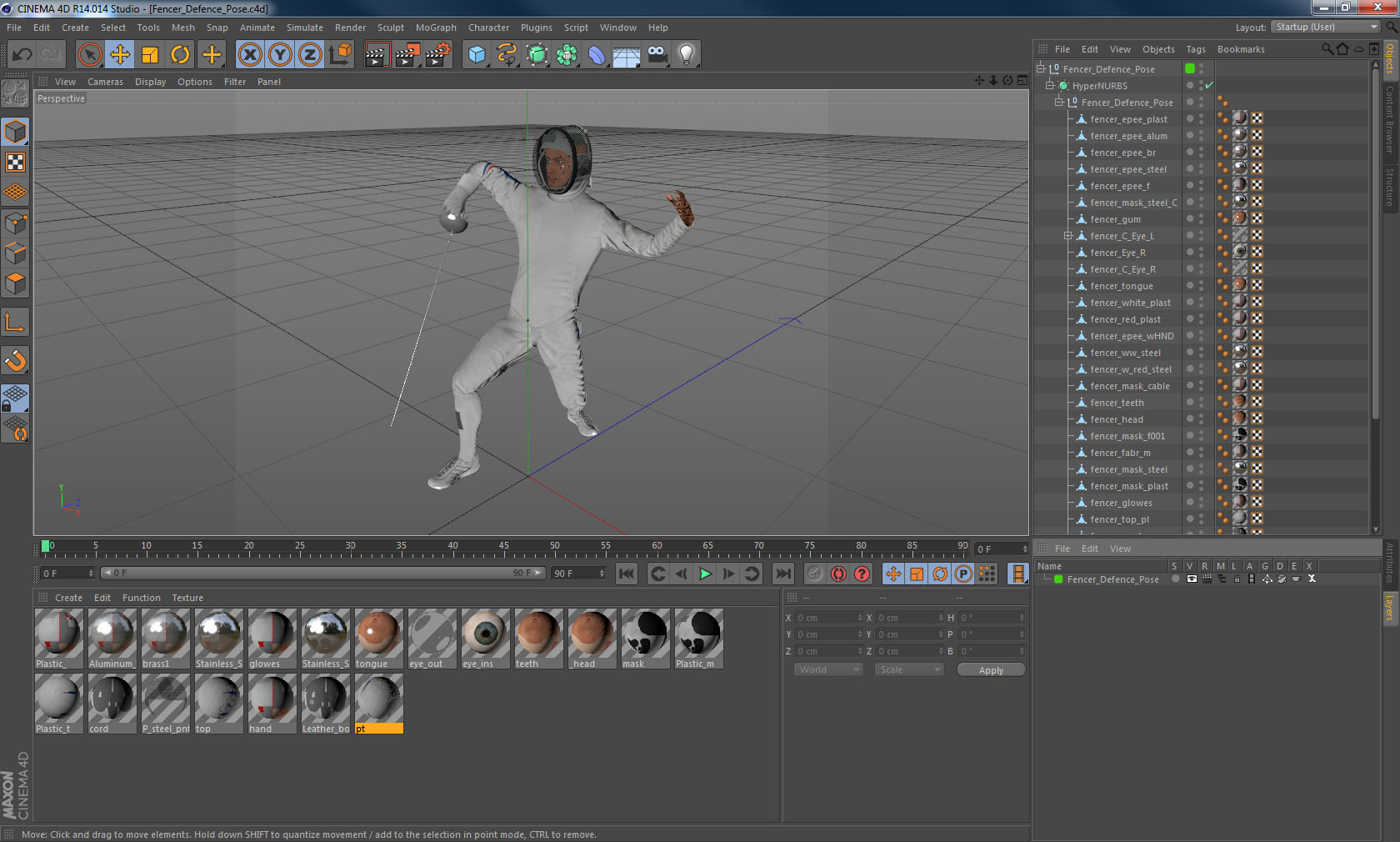The height and width of the screenshot is (842, 1400).
Task: Click the Undo arrow icon
Action: click(x=22, y=55)
